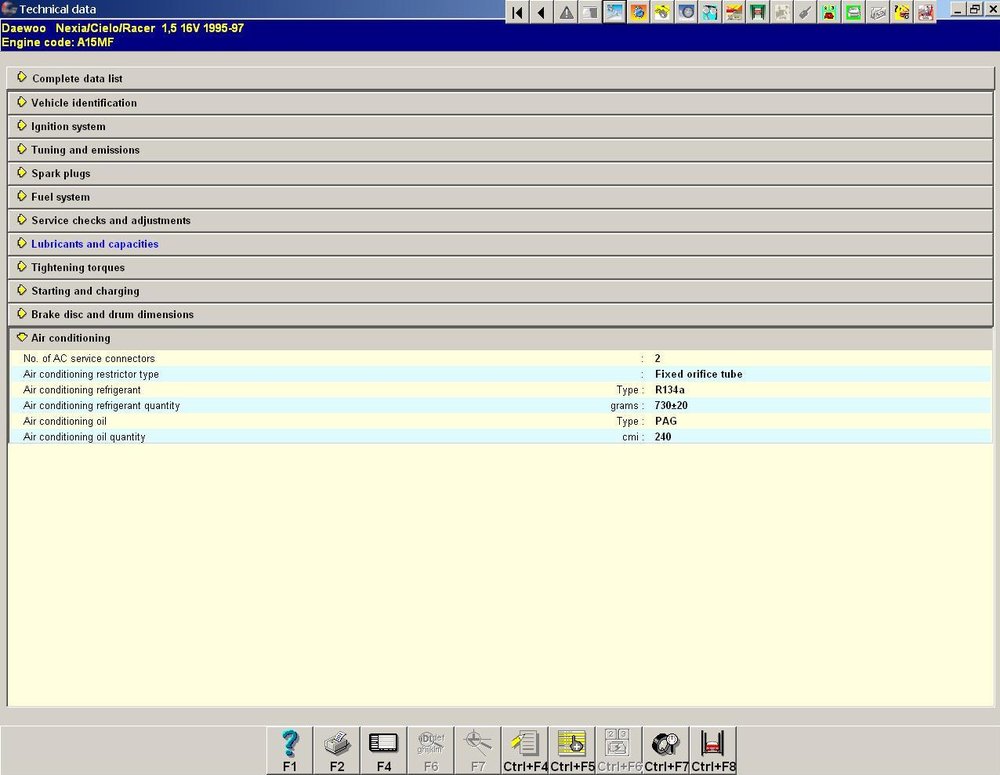Open the yellow question mark car module icon

[902, 12]
